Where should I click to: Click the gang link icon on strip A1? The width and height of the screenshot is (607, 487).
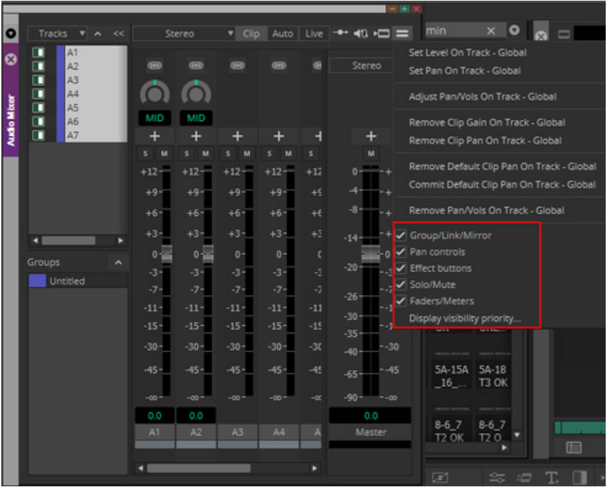pos(154,65)
